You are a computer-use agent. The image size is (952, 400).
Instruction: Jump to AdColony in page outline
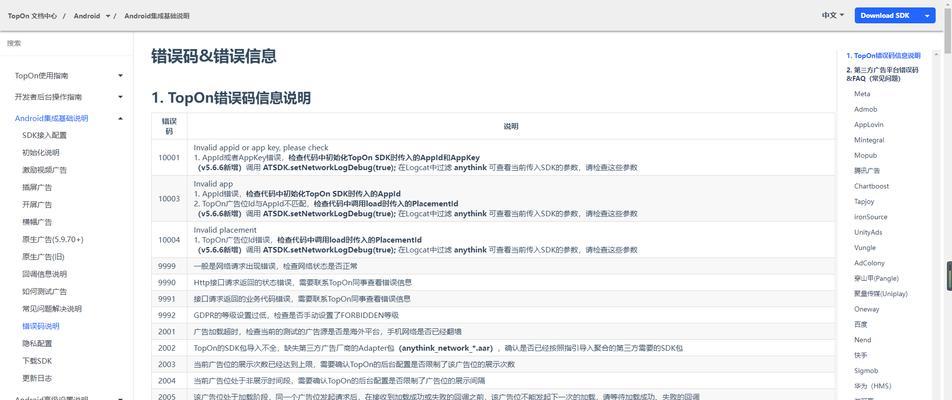click(x=868, y=263)
